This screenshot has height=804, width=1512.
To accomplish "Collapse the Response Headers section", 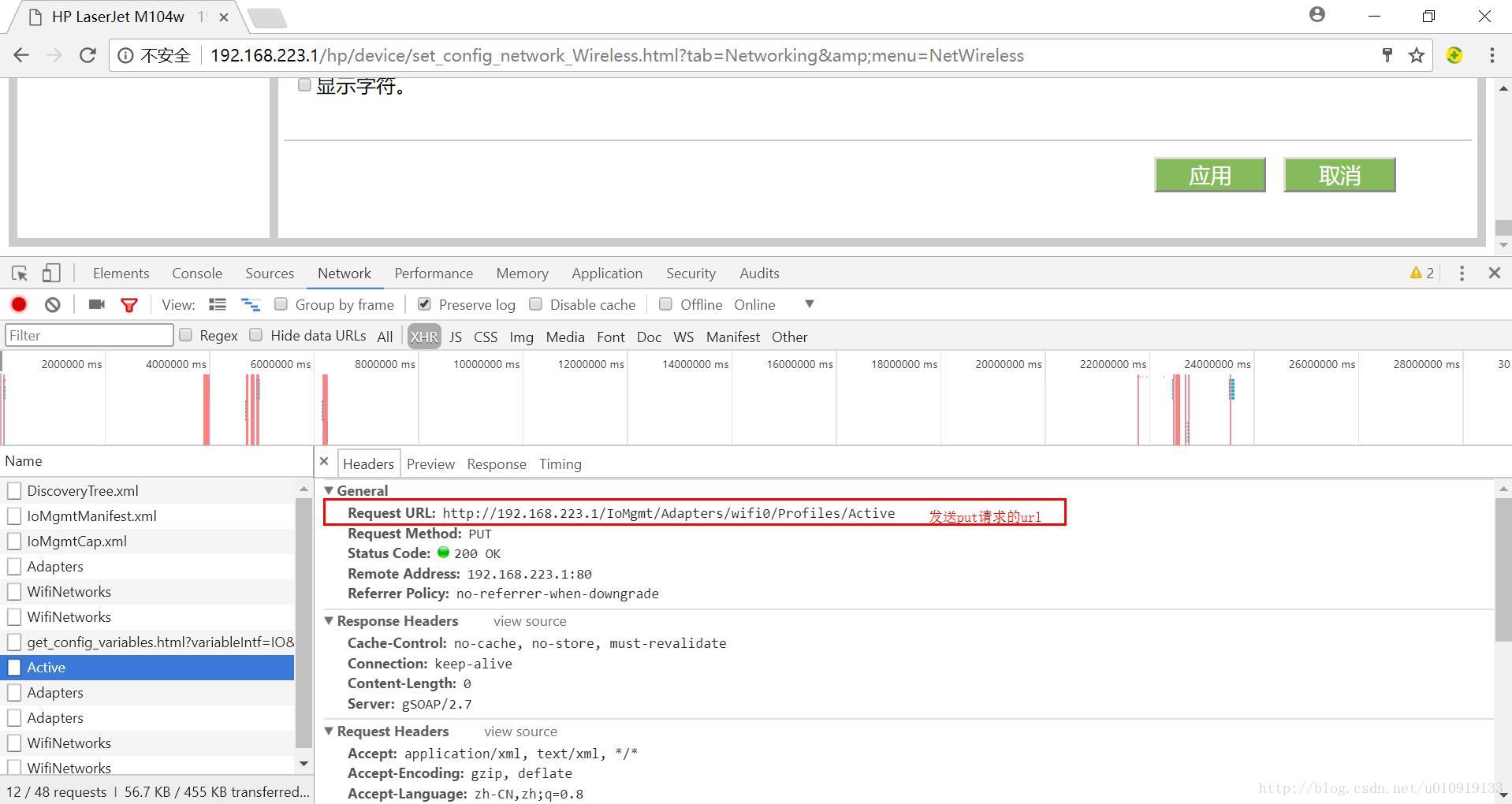I will (329, 620).
